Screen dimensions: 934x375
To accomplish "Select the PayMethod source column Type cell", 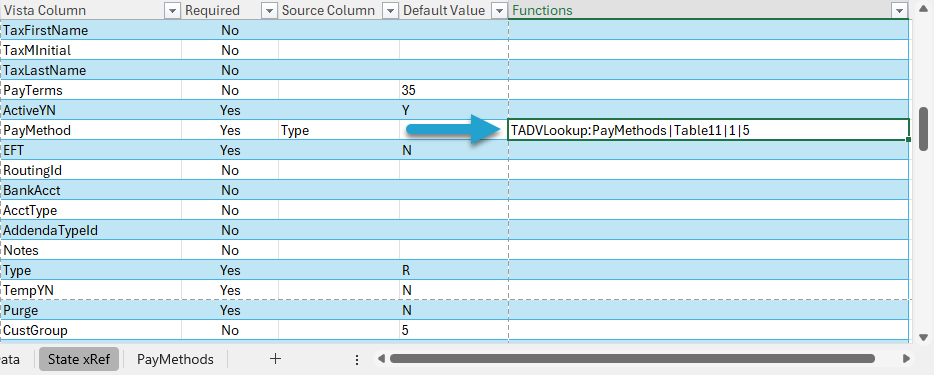I will pyautogui.click(x=339, y=130).
